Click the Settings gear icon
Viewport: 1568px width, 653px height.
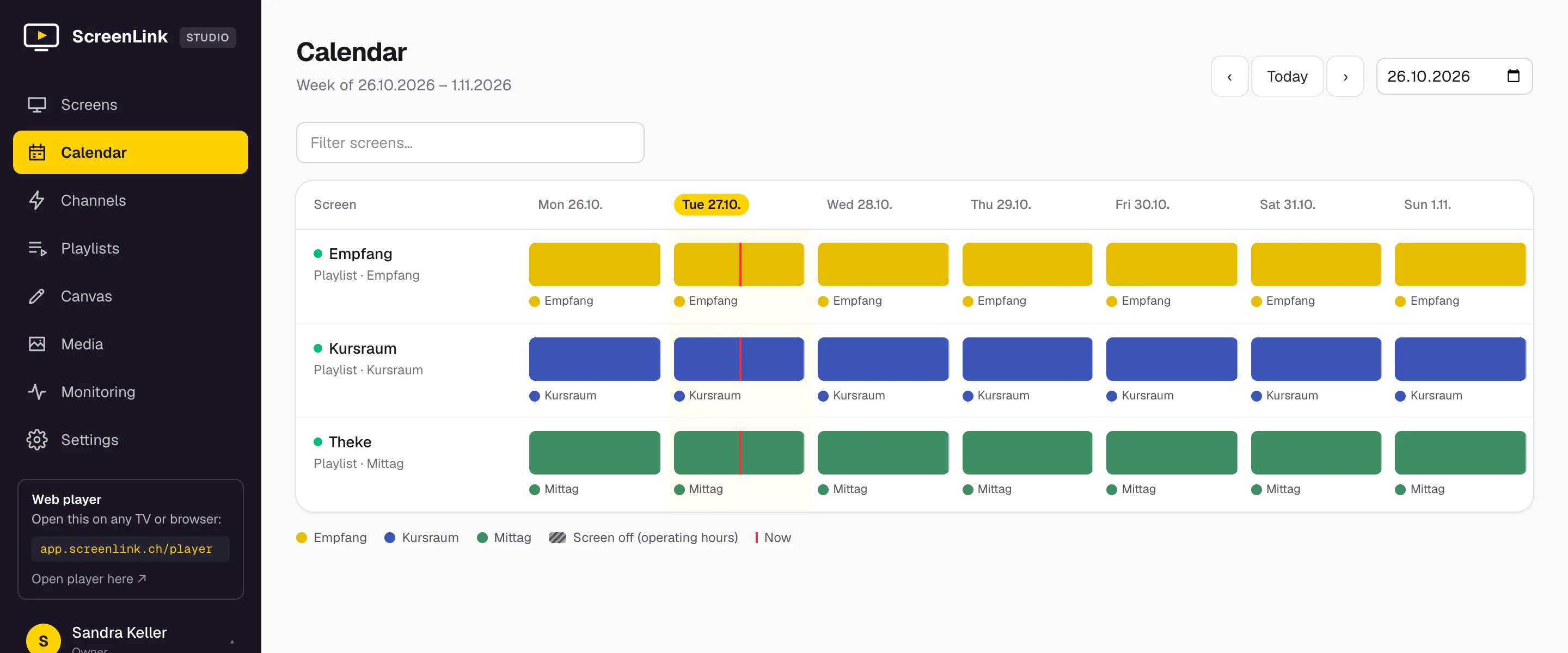(x=36, y=439)
